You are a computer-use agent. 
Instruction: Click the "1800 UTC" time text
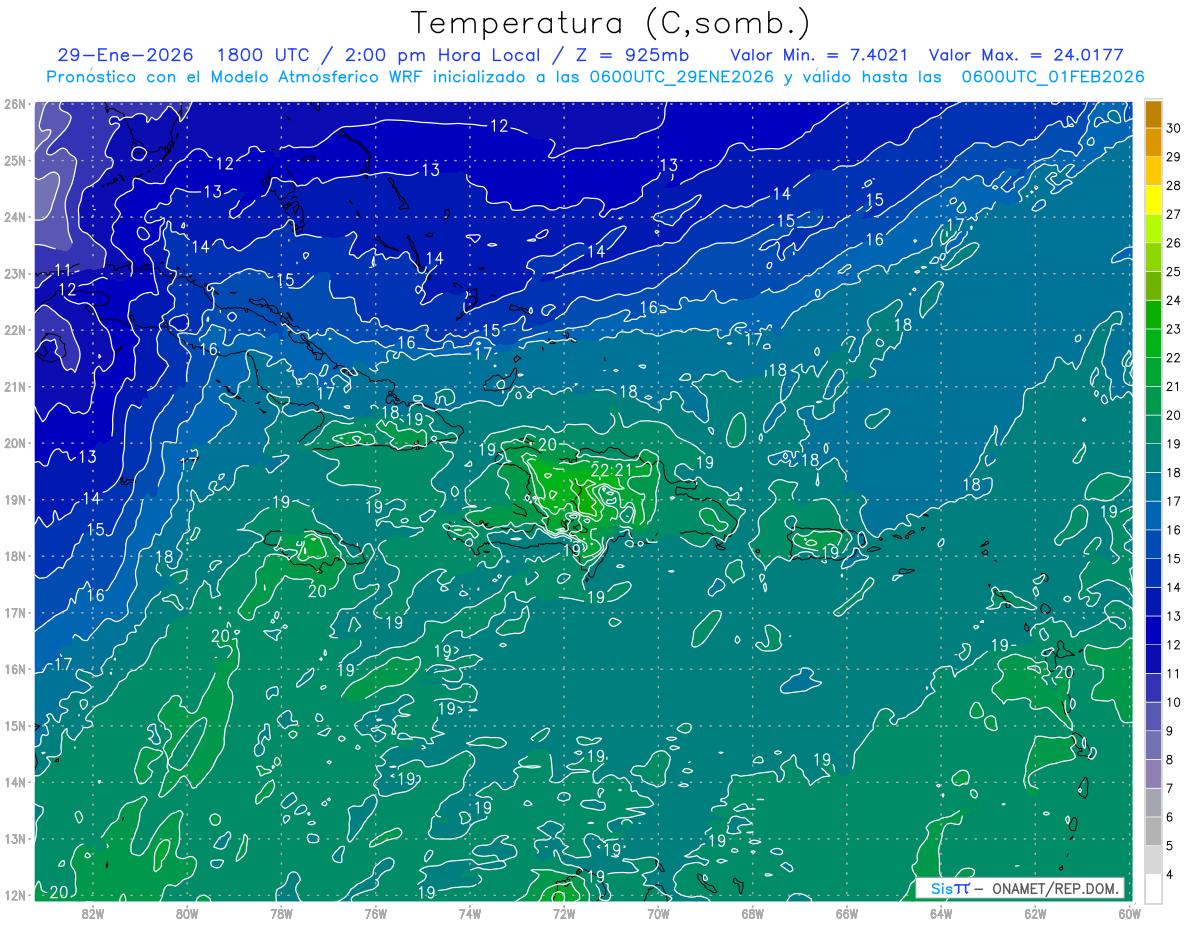click(265, 55)
